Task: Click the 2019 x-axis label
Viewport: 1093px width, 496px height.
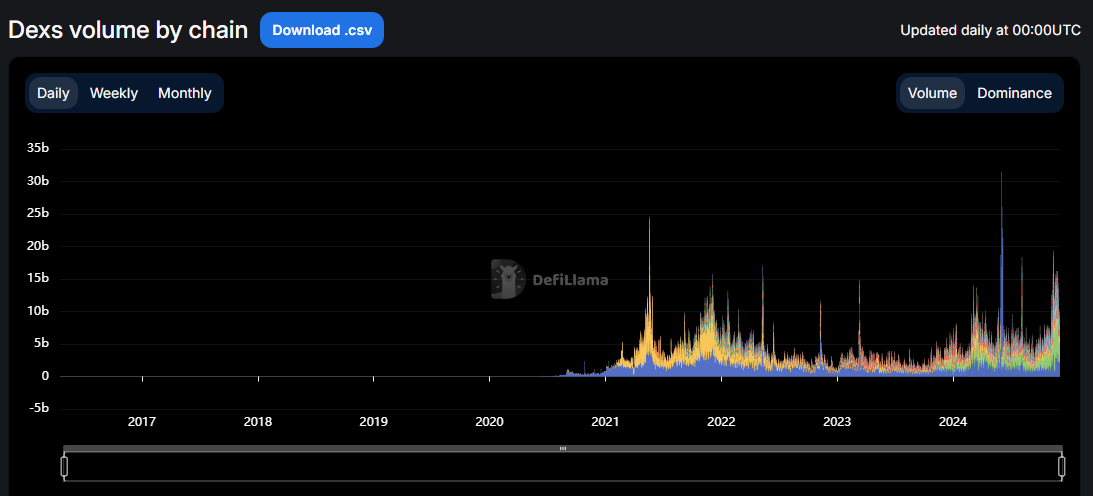Action: pyautogui.click(x=373, y=421)
